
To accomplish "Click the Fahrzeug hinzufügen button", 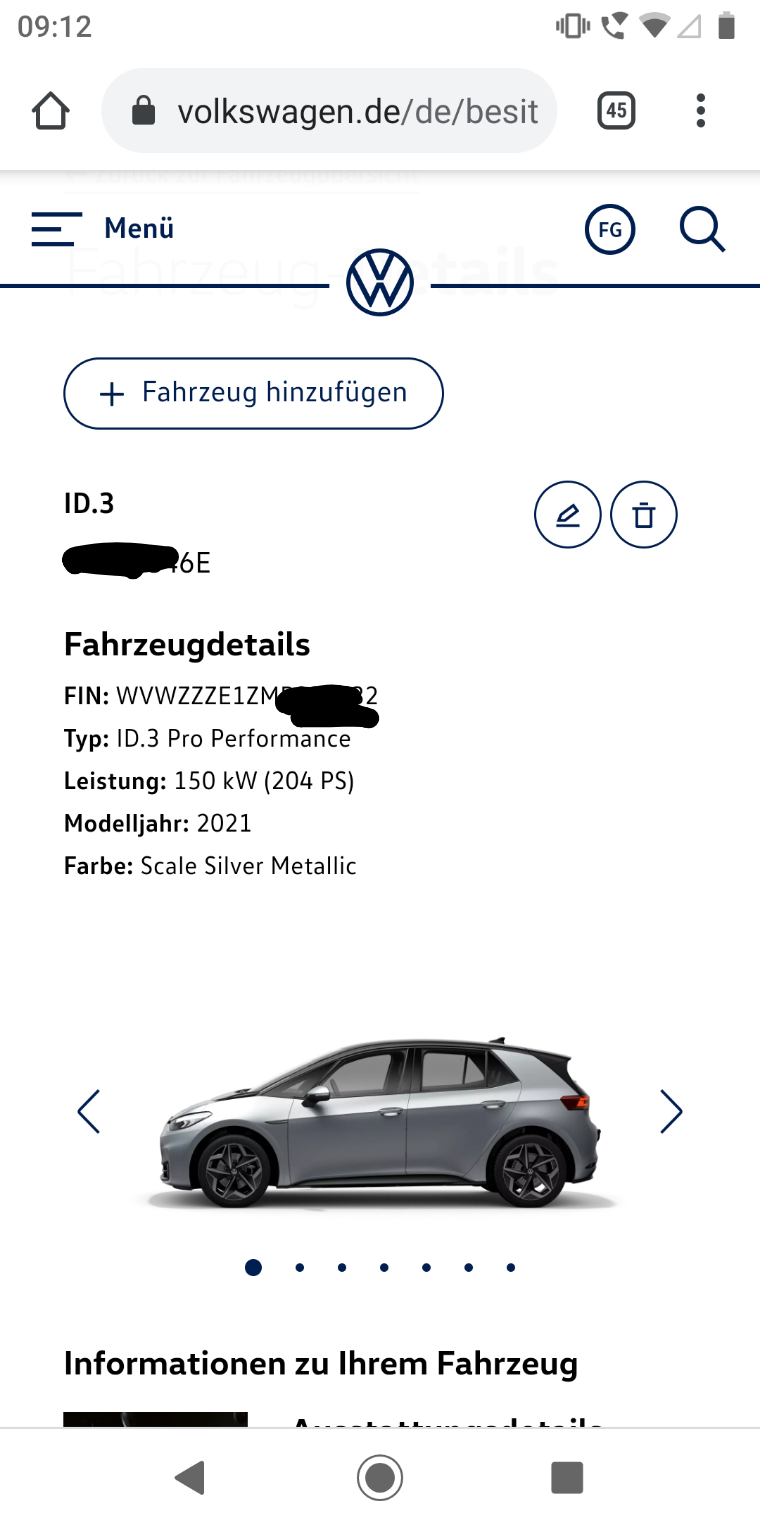I will pos(253,393).
